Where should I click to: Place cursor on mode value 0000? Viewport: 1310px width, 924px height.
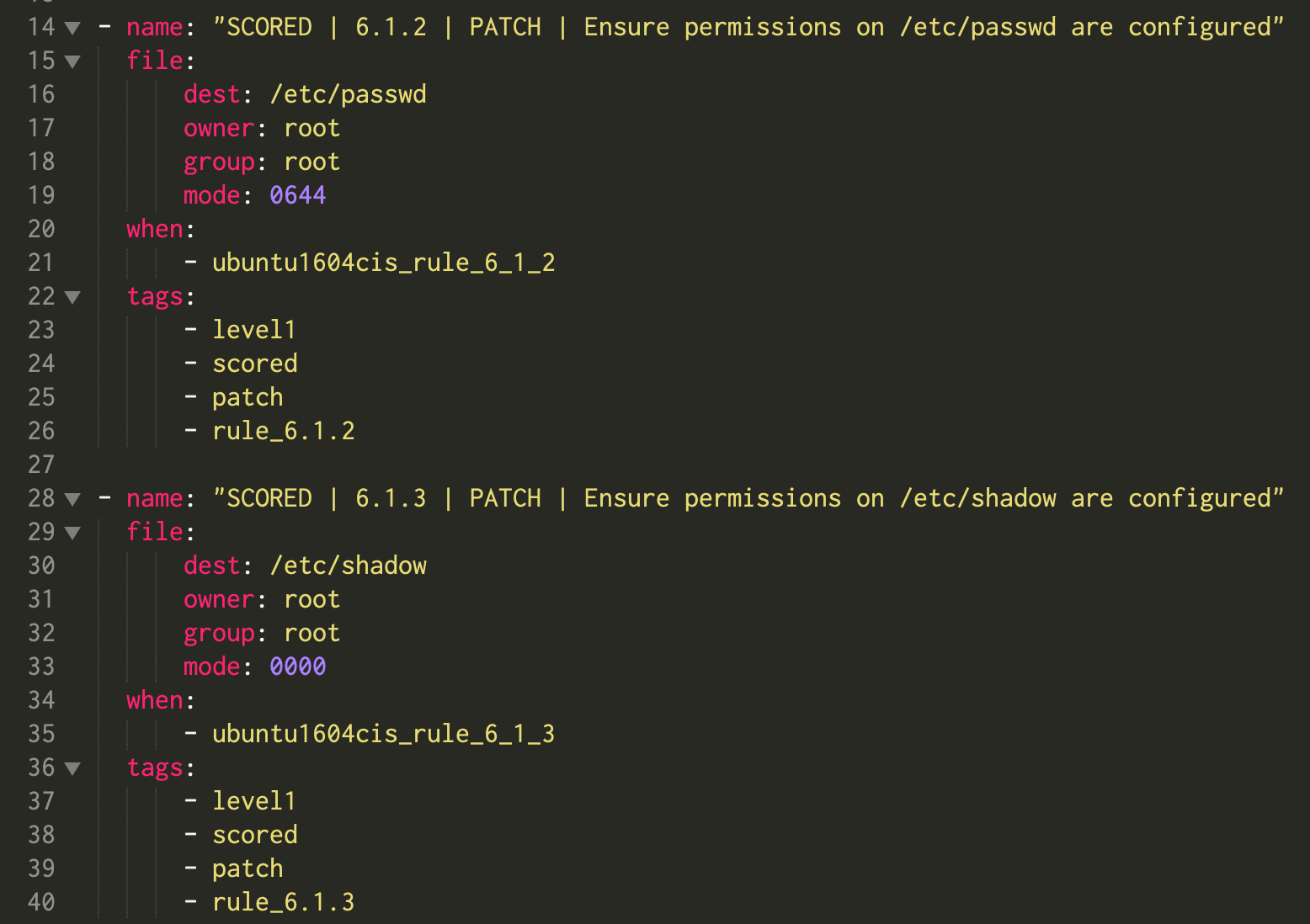[x=297, y=666]
